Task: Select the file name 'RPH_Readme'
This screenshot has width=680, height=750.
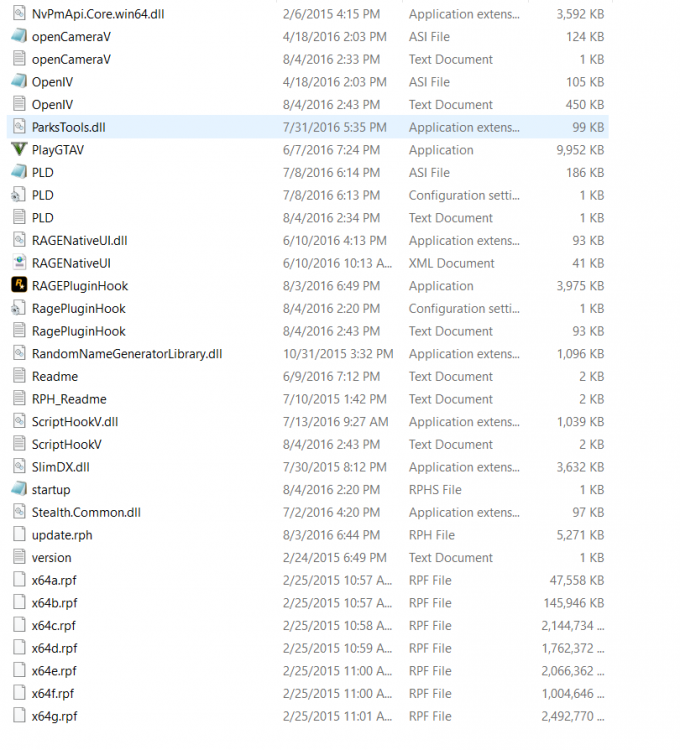Action: pyautogui.click(x=69, y=399)
